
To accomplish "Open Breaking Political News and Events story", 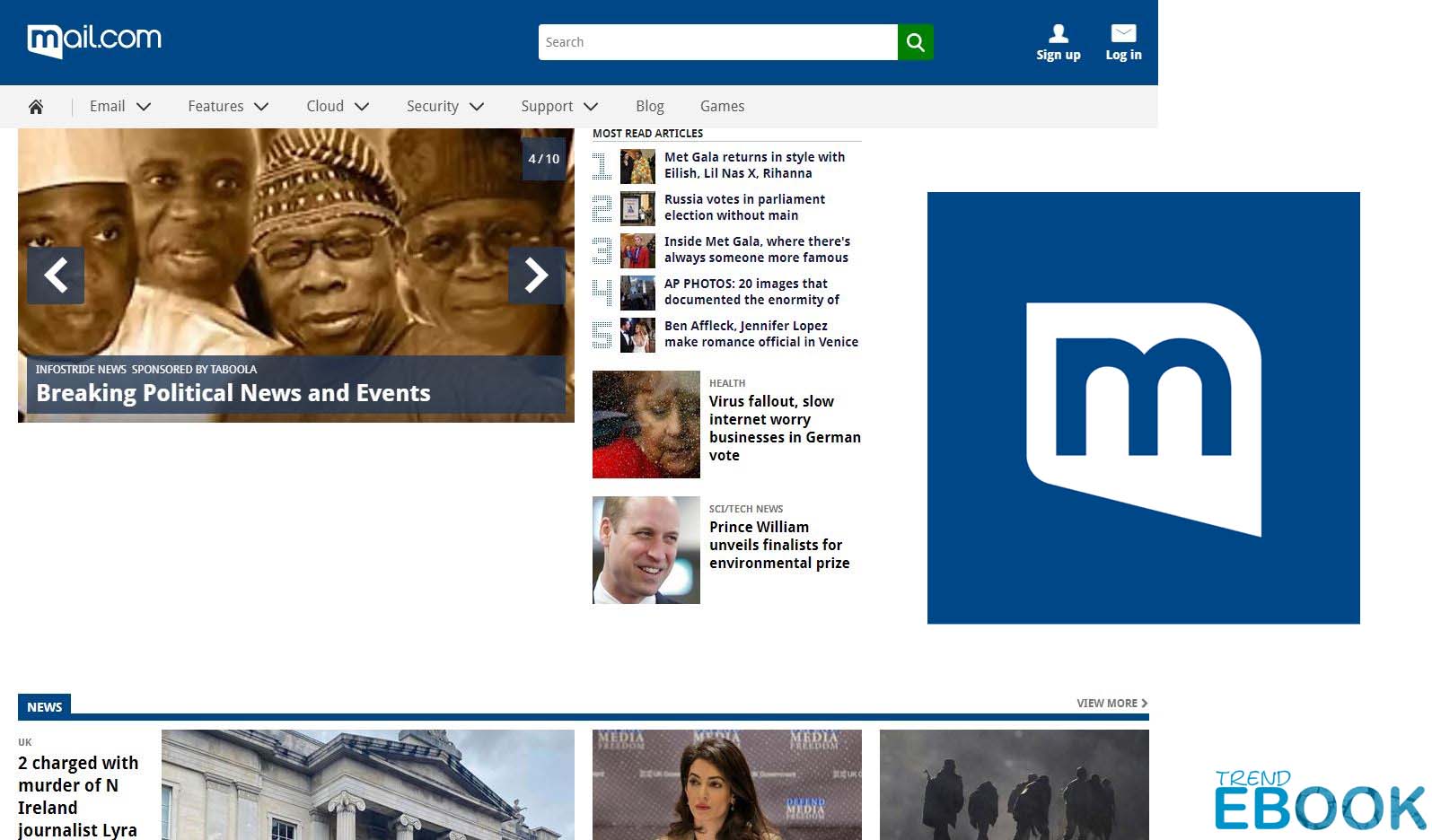I will 233,393.
